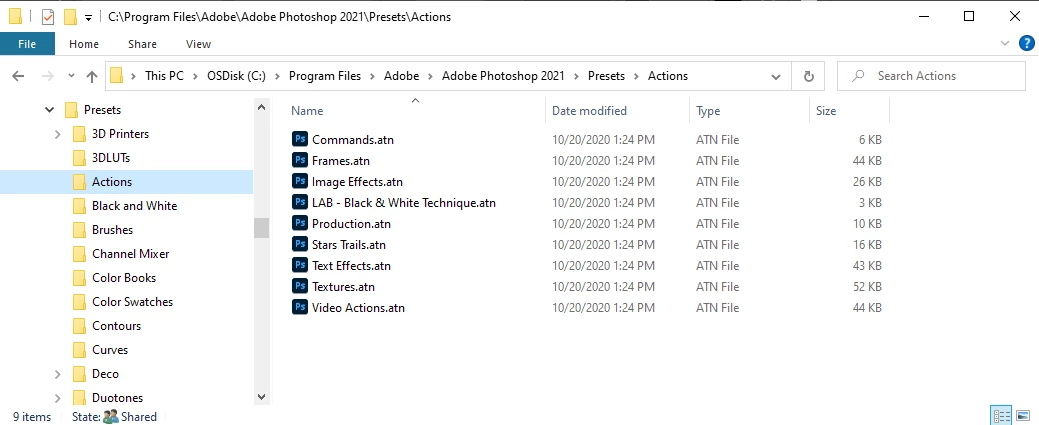Viewport: 1039px width, 425px height.
Task: Open the address bar previous locations dropdown
Action: (776, 77)
